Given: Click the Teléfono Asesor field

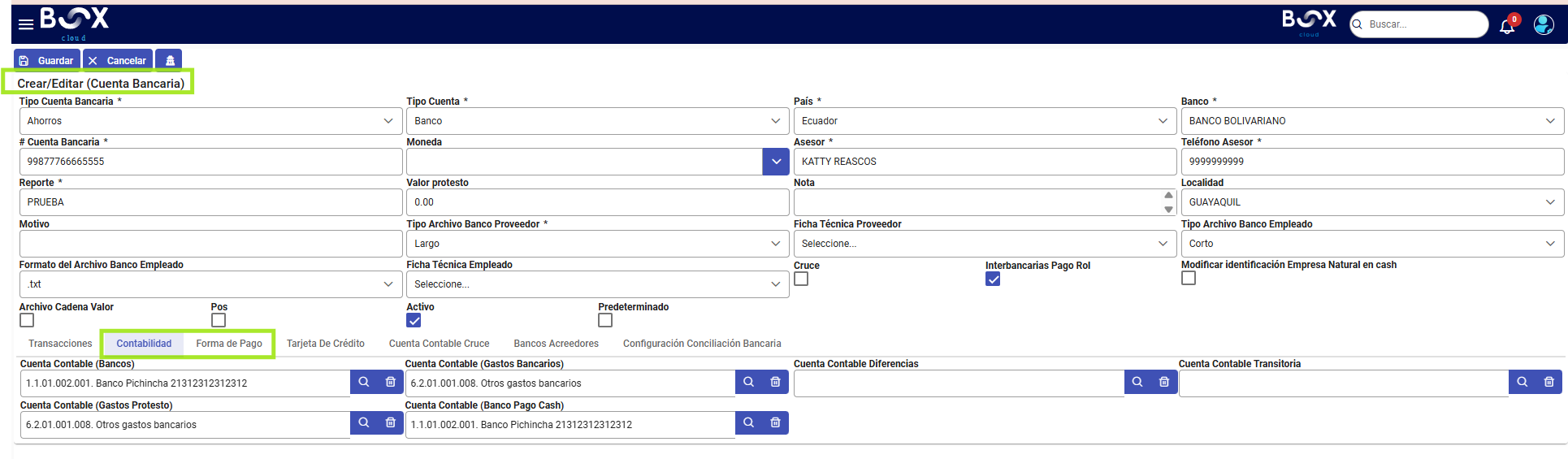Looking at the screenshot, I should click(x=1372, y=162).
